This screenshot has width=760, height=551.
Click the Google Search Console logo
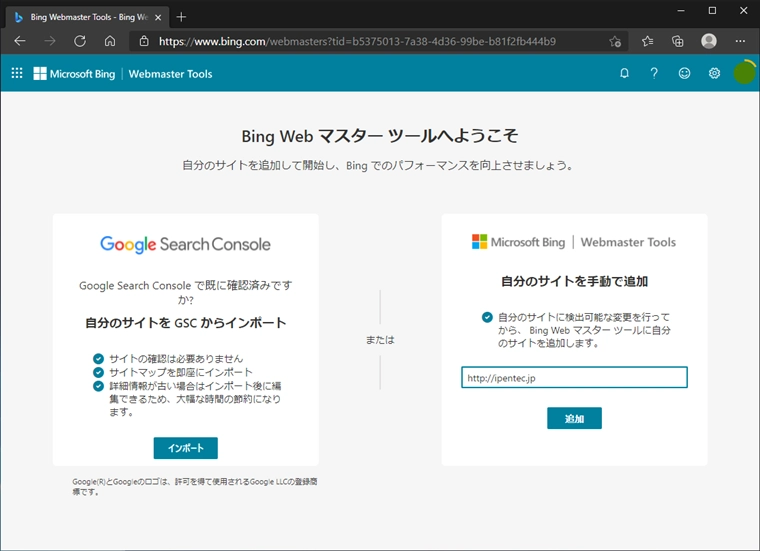[x=186, y=244]
